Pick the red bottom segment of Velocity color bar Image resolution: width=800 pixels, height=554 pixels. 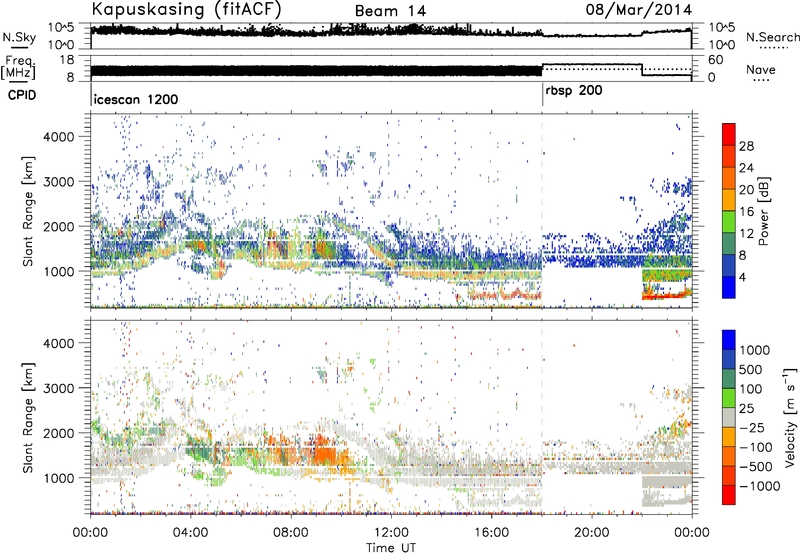coord(729,495)
